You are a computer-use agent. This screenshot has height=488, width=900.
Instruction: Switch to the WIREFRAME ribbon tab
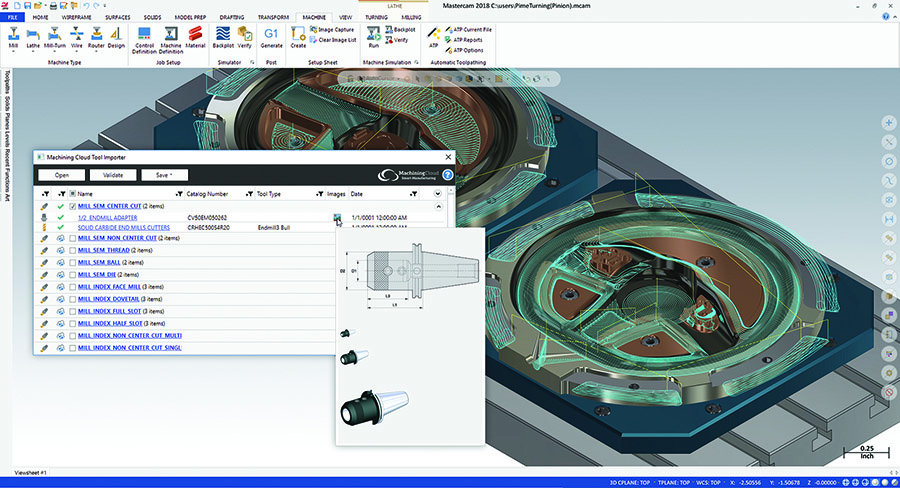point(76,17)
